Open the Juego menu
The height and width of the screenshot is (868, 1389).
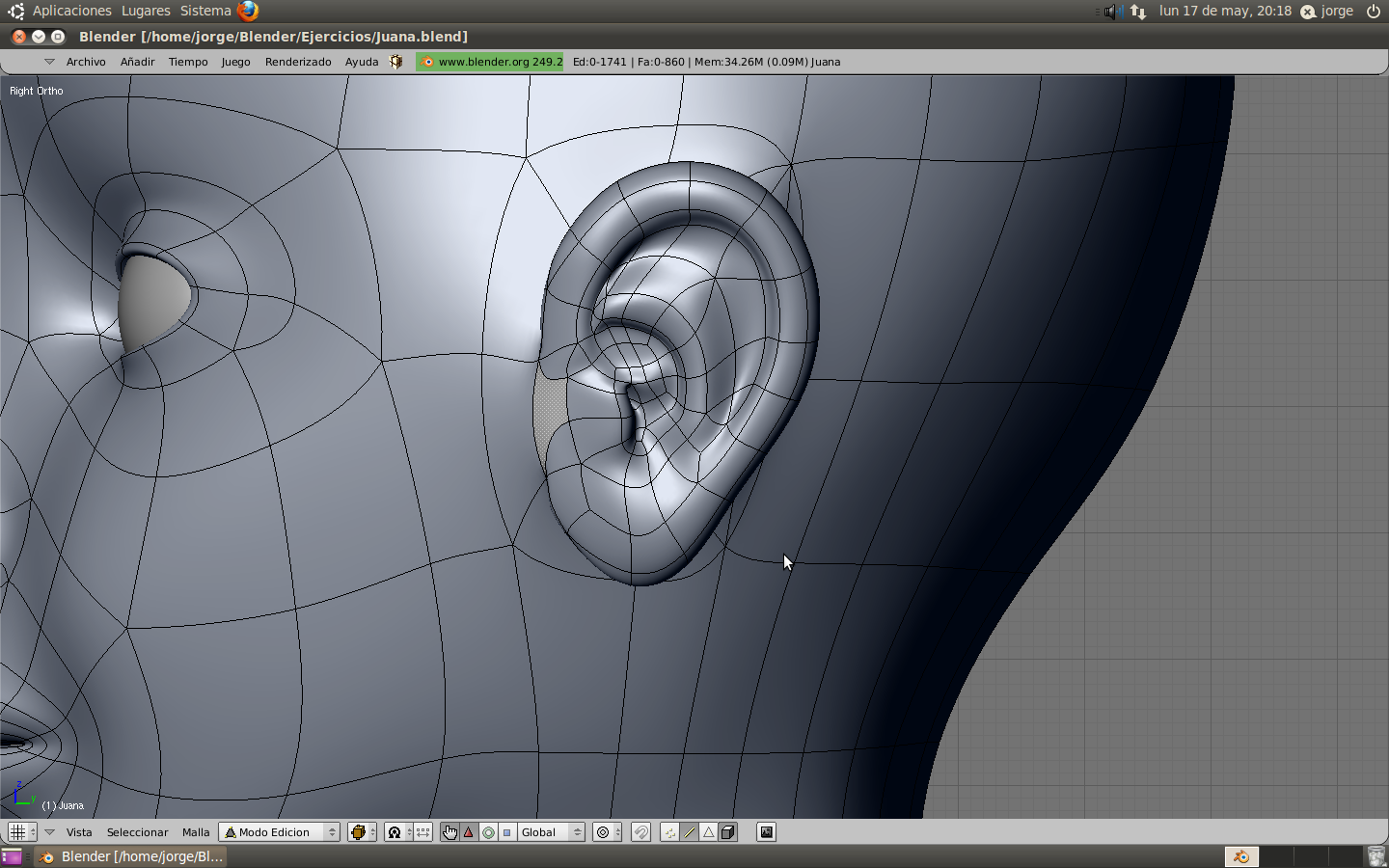pyautogui.click(x=235, y=62)
